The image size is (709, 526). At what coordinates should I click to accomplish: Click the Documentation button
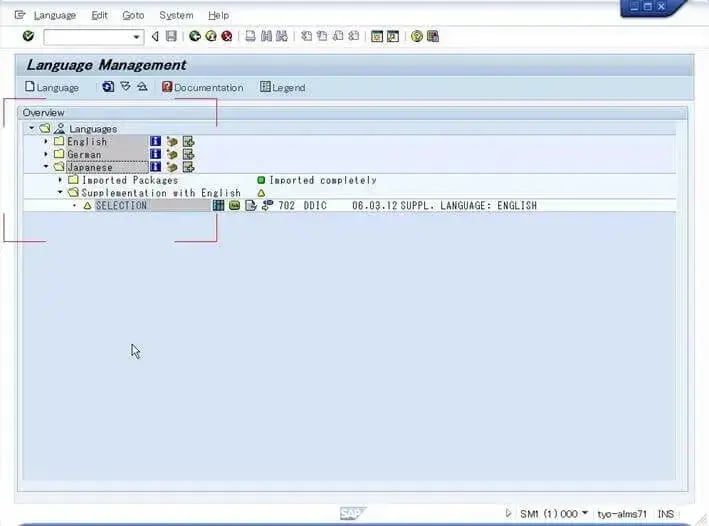click(202, 87)
